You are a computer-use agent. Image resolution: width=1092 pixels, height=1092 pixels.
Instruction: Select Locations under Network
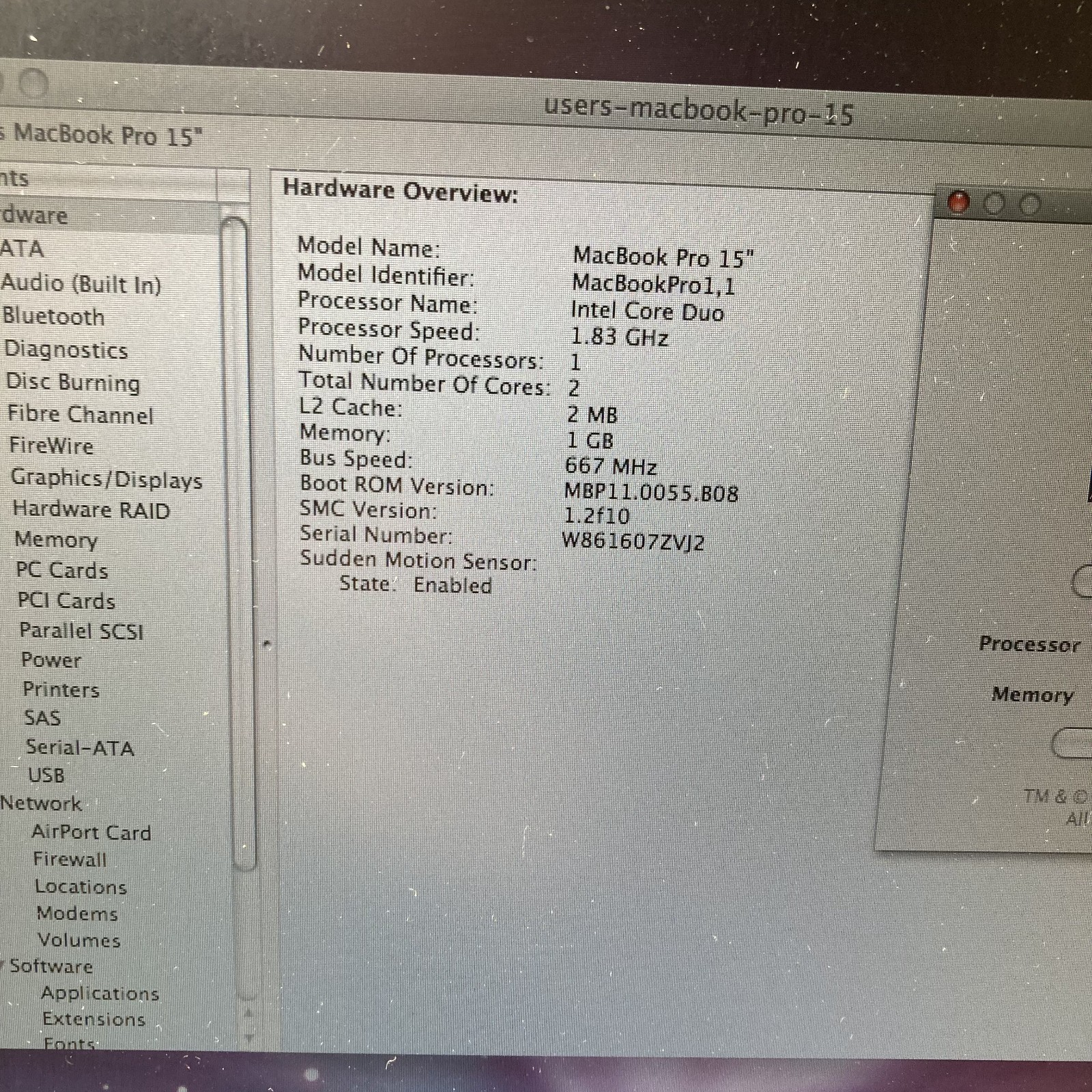[81, 887]
